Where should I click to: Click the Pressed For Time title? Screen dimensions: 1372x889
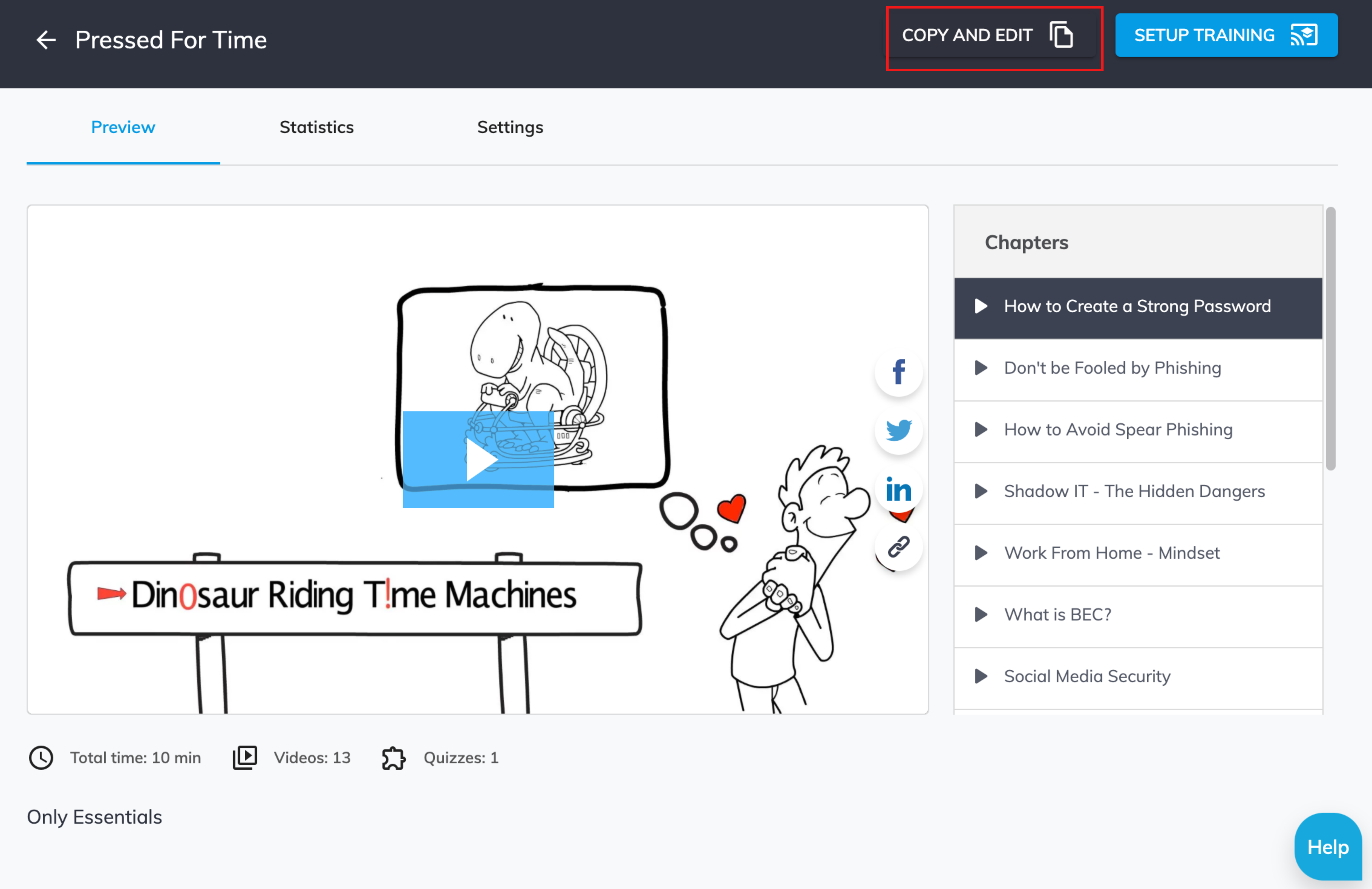(x=171, y=40)
